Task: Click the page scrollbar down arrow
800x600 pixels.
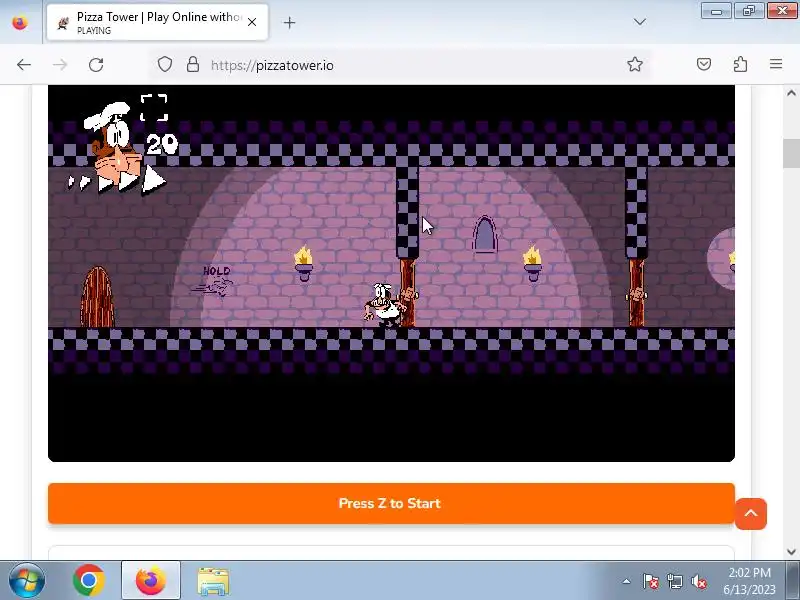Action: click(791, 551)
